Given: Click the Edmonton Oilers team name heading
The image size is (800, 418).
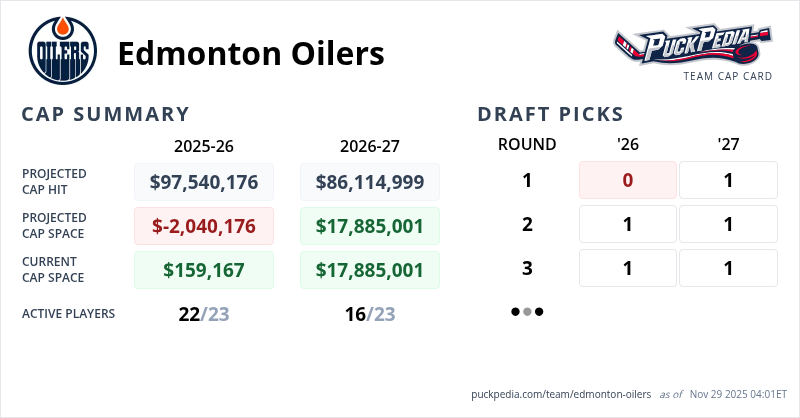Looking at the screenshot, I should pyautogui.click(x=251, y=53).
